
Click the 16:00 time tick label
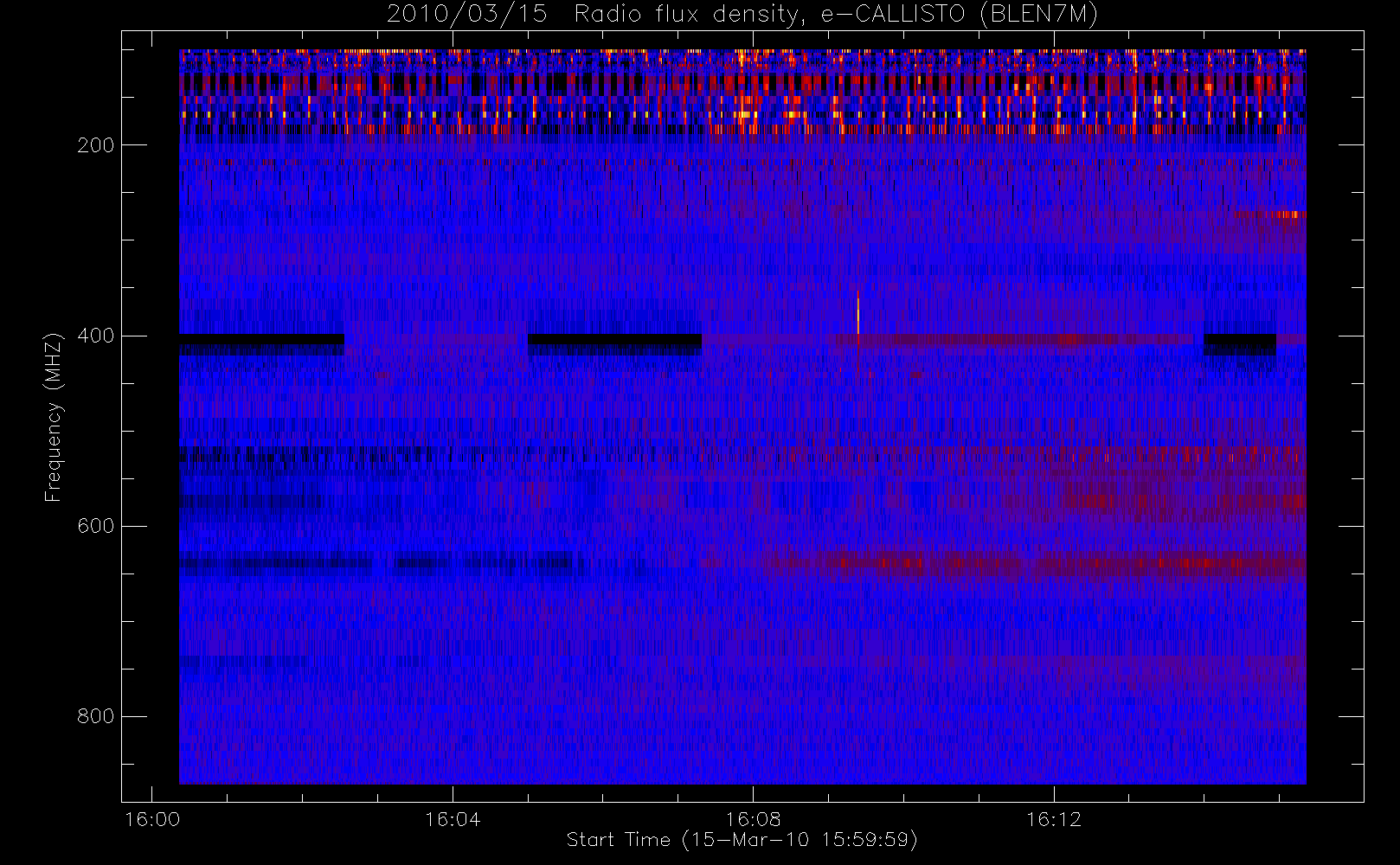pyautogui.click(x=152, y=819)
